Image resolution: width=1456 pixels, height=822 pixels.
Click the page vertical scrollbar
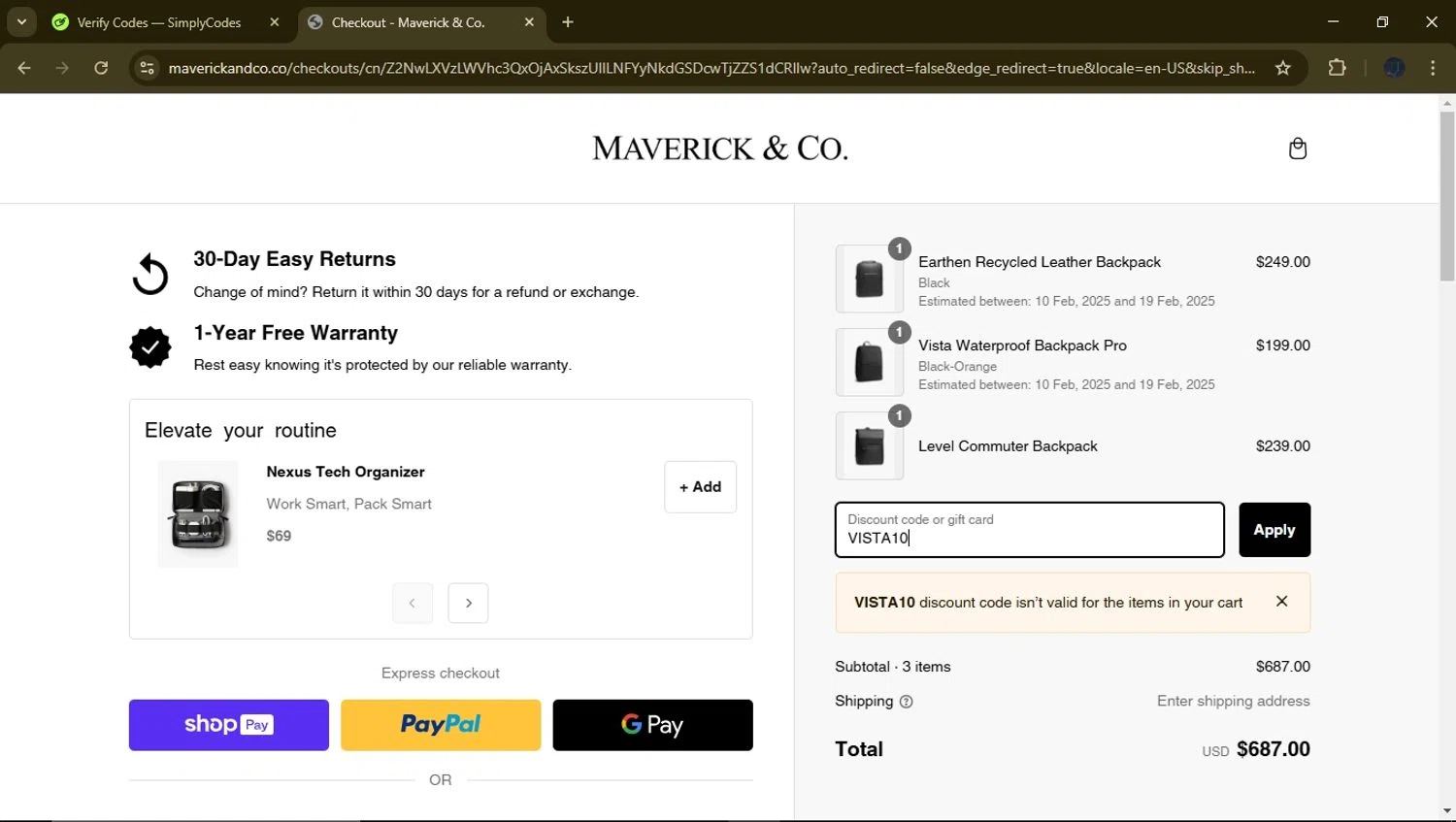click(1447, 196)
